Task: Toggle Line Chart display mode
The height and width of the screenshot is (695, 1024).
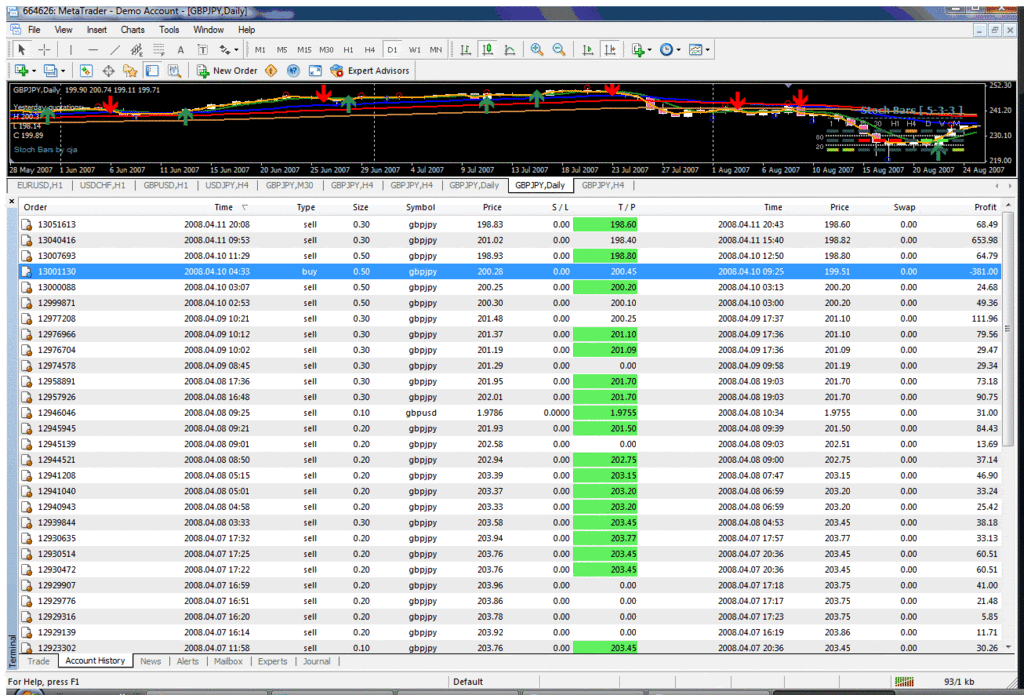Action: click(x=509, y=50)
